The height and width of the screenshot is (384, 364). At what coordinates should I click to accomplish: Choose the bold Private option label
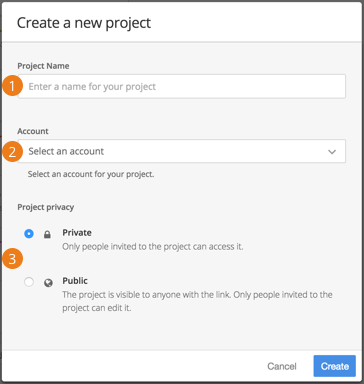pyautogui.click(x=77, y=233)
